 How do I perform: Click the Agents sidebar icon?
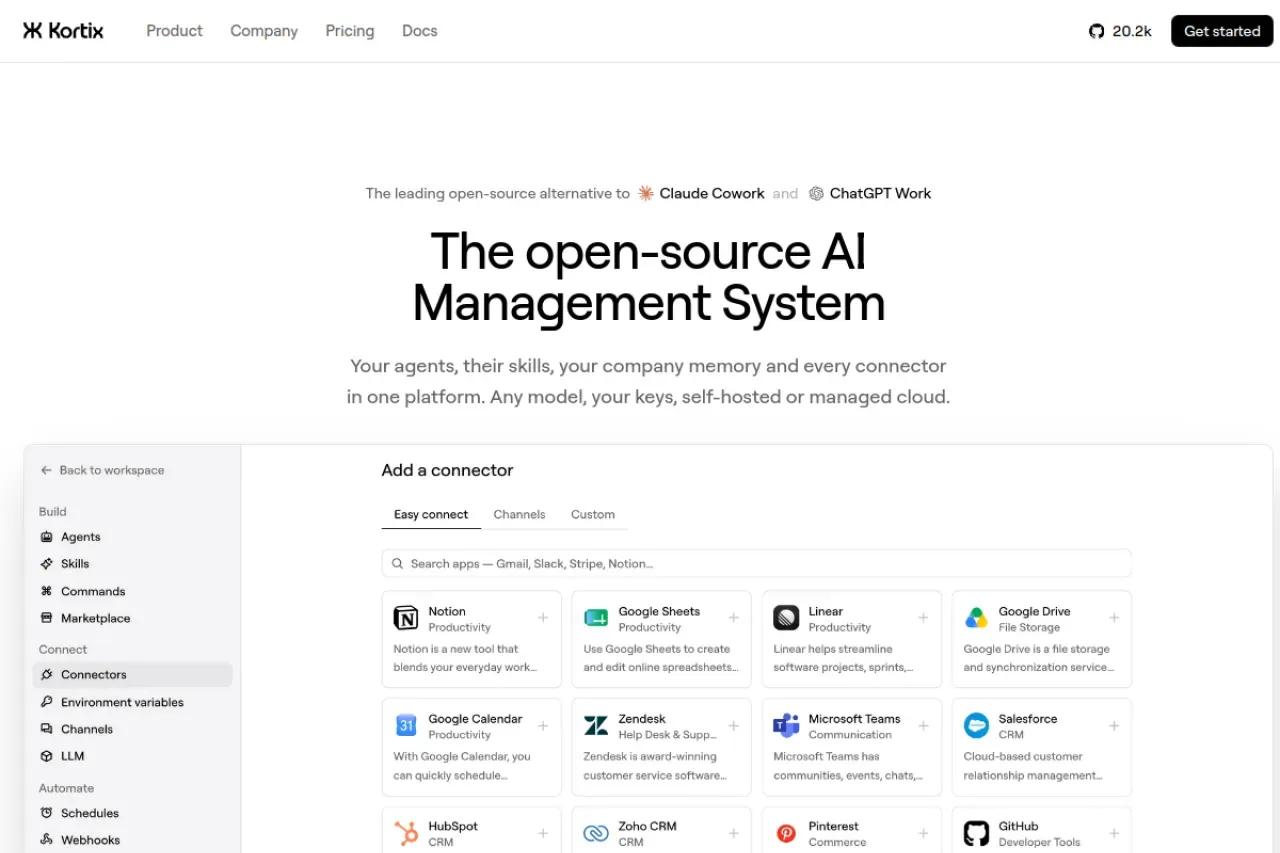pos(46,537)
